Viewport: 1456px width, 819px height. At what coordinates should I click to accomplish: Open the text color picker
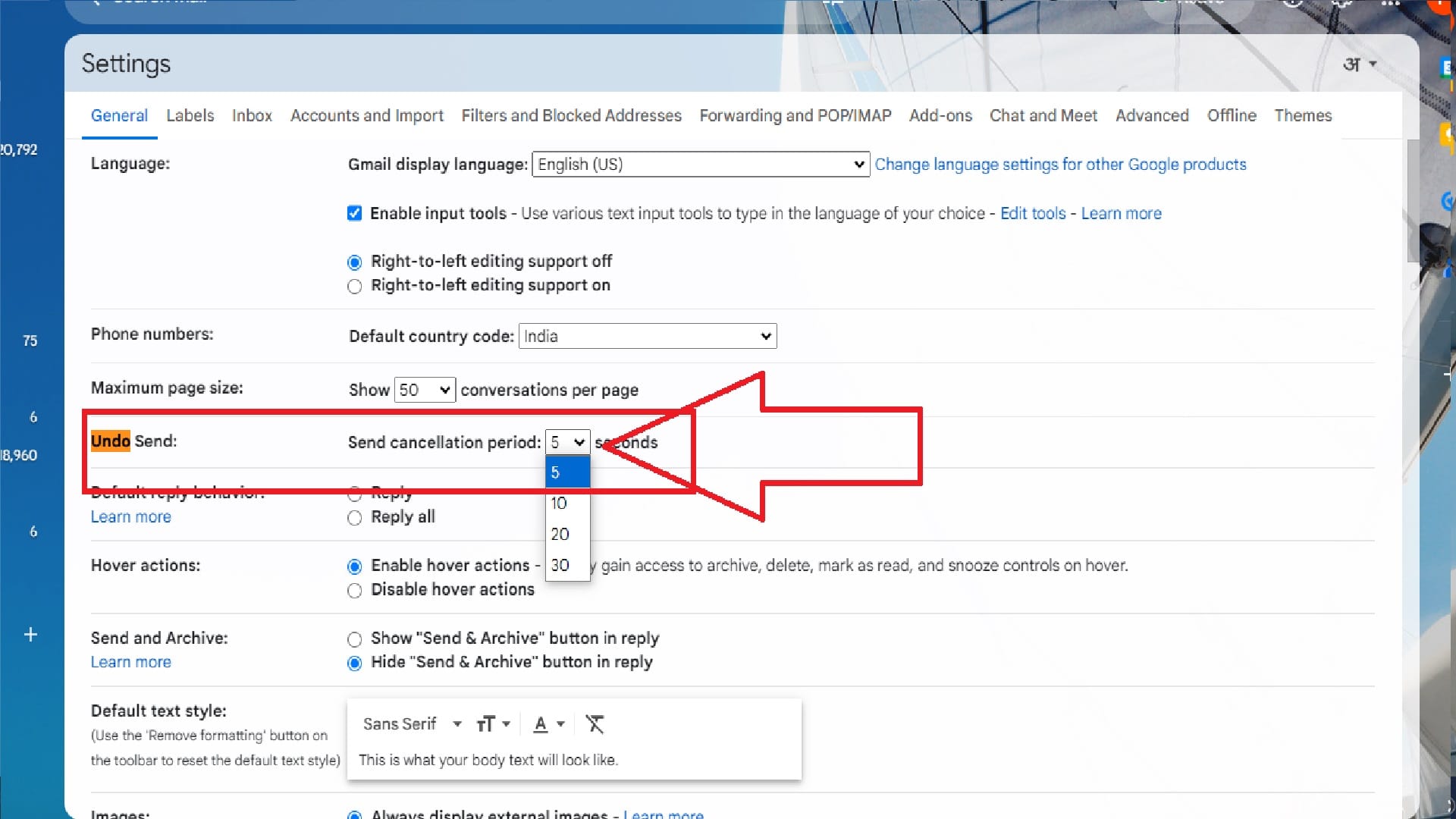549,724
